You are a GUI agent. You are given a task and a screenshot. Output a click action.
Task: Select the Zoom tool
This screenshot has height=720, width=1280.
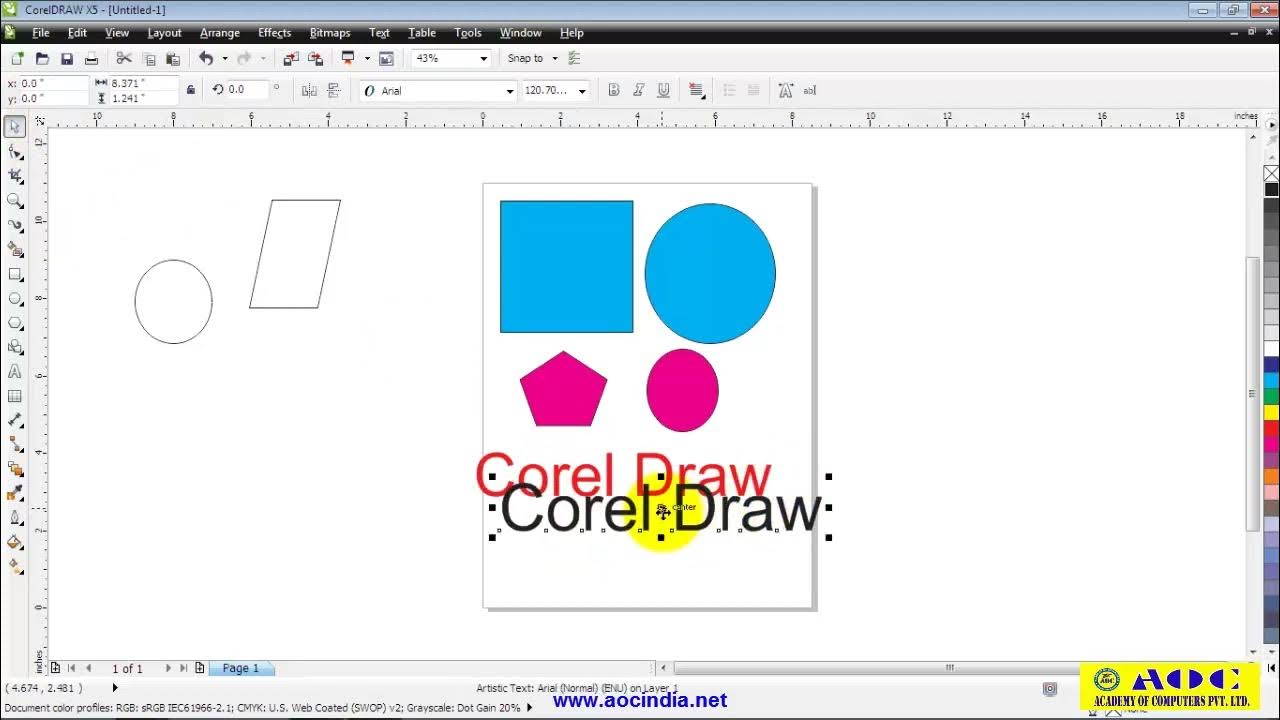point(15,200)
